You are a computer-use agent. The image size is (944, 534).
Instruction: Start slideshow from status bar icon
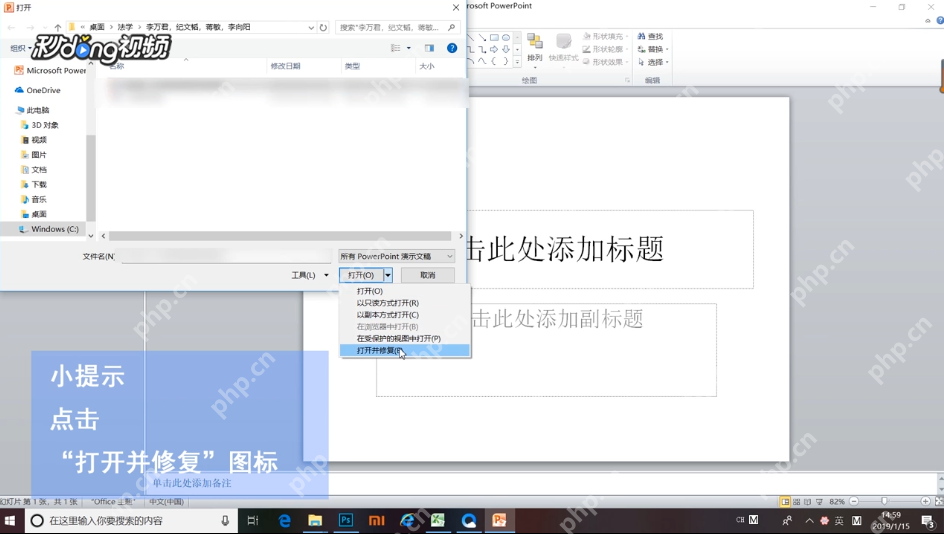819,501
